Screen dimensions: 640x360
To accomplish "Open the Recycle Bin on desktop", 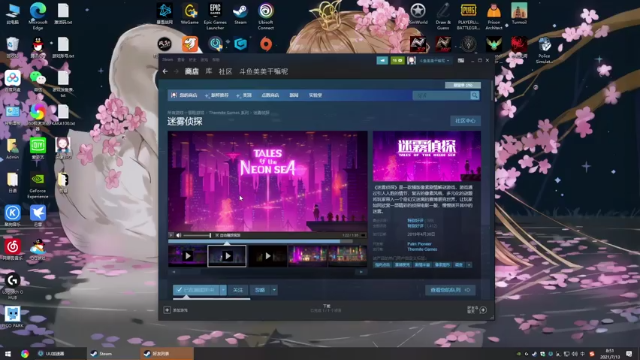I will (13, 47).
